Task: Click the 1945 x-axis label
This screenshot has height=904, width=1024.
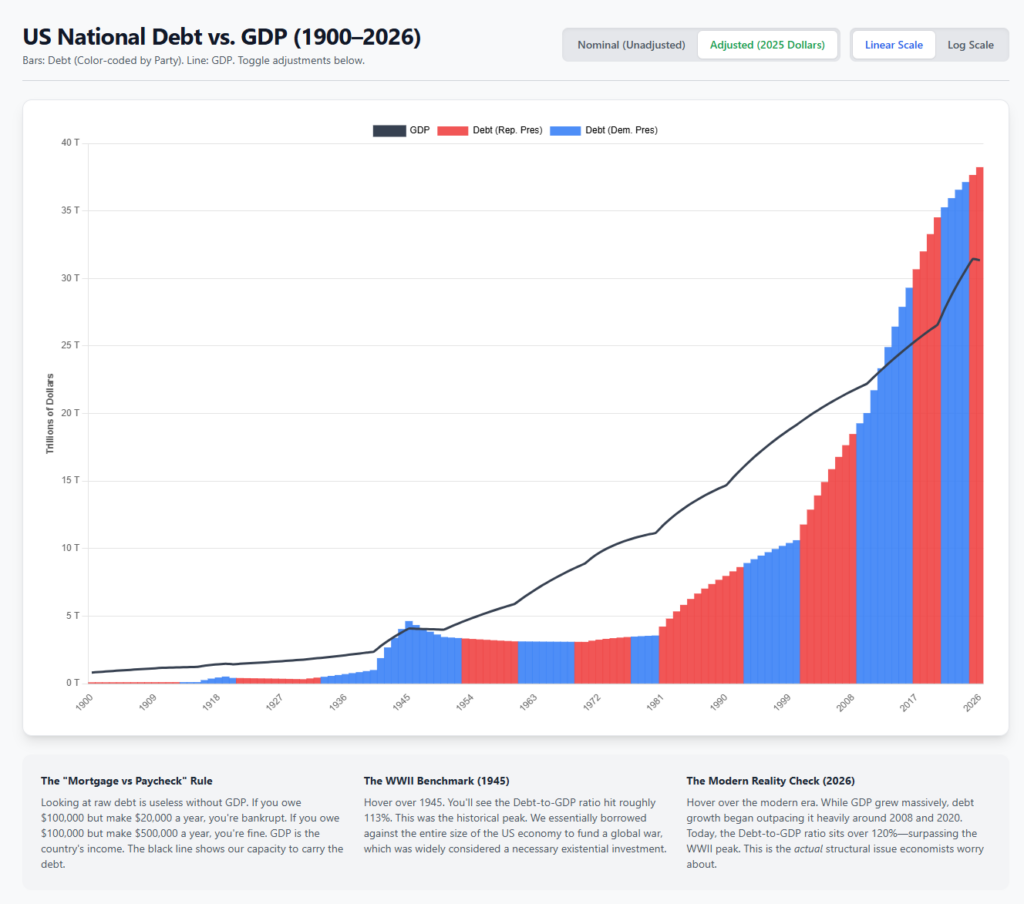Action: [x=401, y=703]
